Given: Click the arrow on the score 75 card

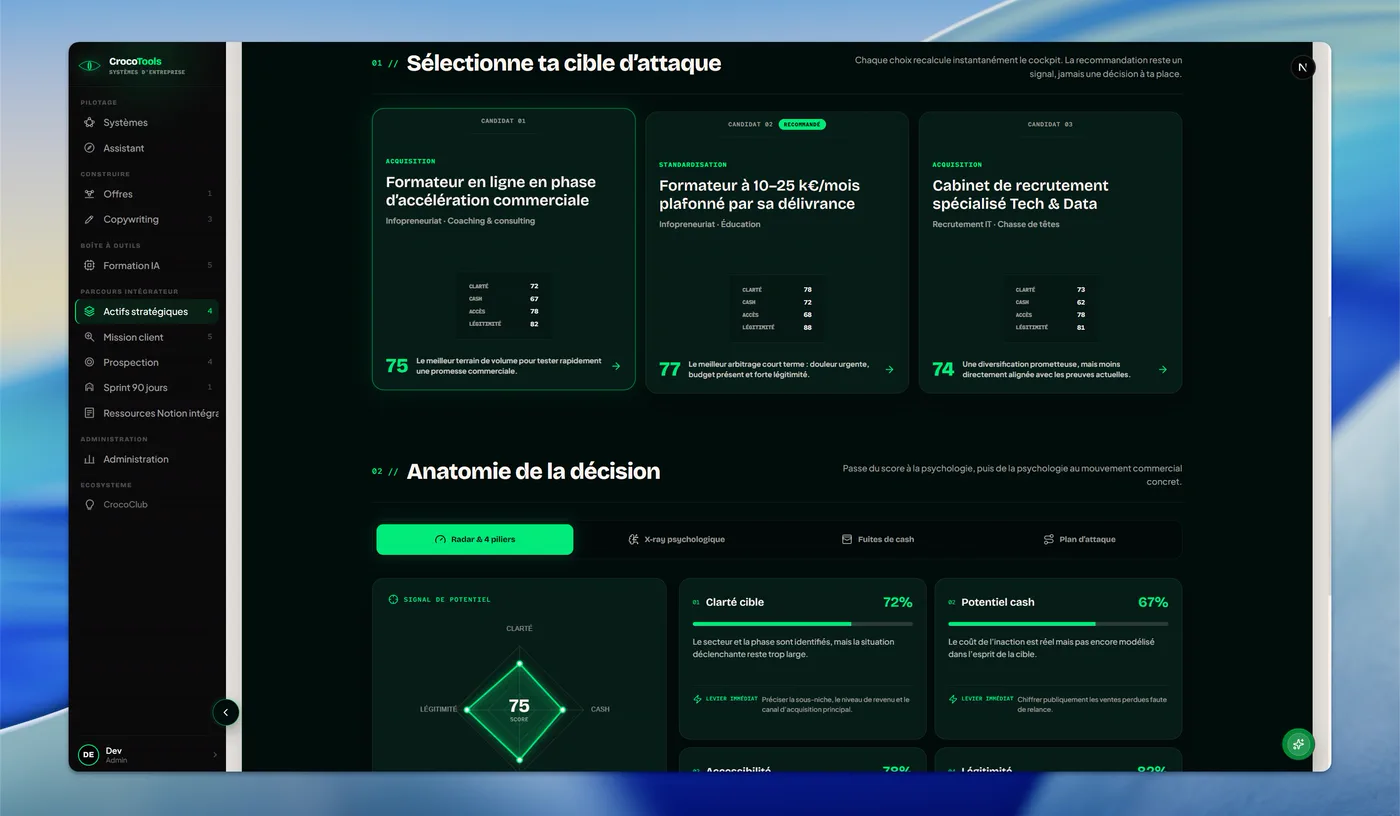Looking at the screenshot, I should point(616,366).
